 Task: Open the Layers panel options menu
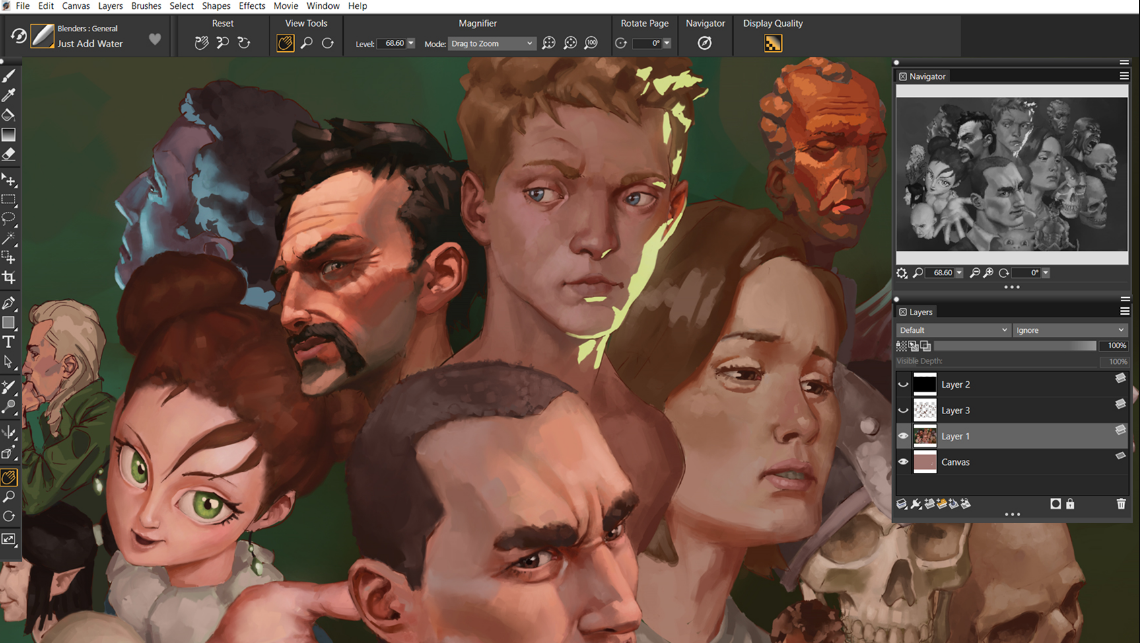pyautogui.click(x=1124, y=311)
